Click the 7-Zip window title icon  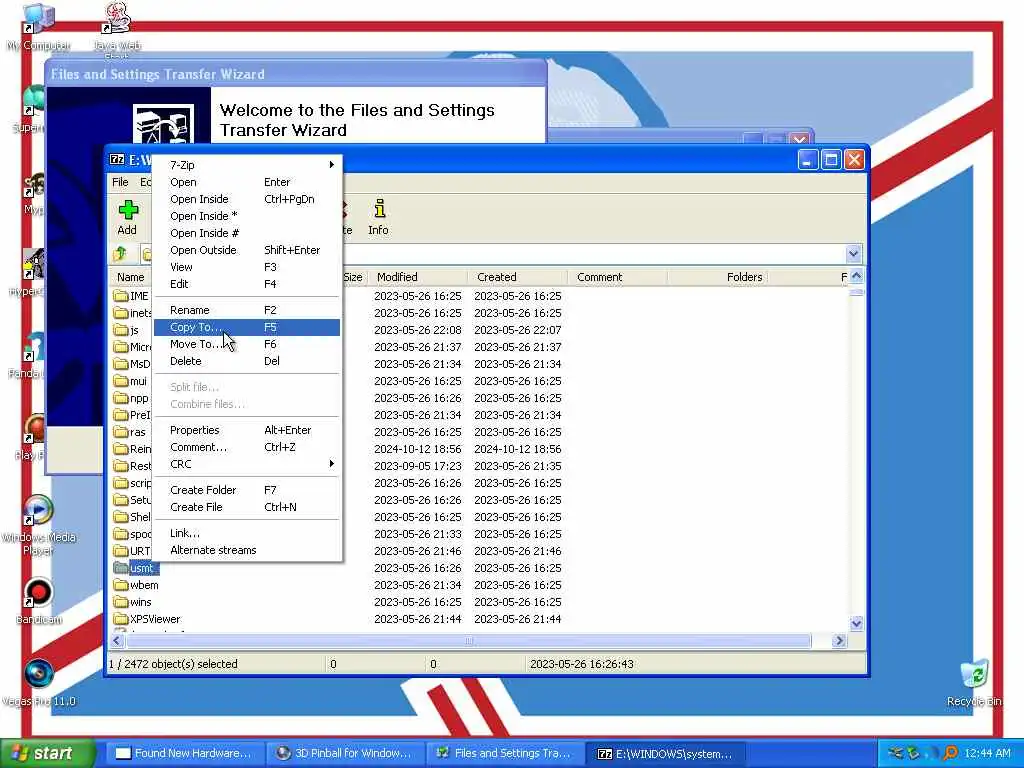(x=117, y=159)
